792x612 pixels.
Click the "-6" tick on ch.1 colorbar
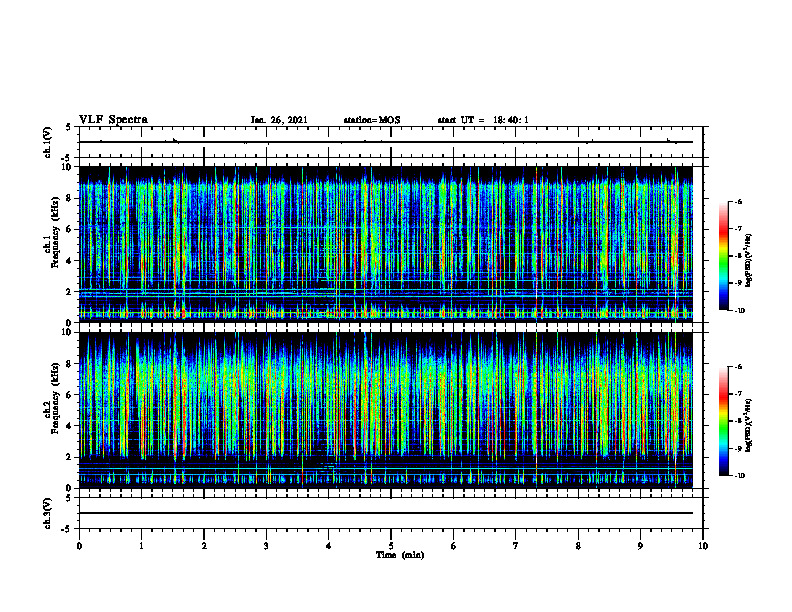[x=738, y=201]
